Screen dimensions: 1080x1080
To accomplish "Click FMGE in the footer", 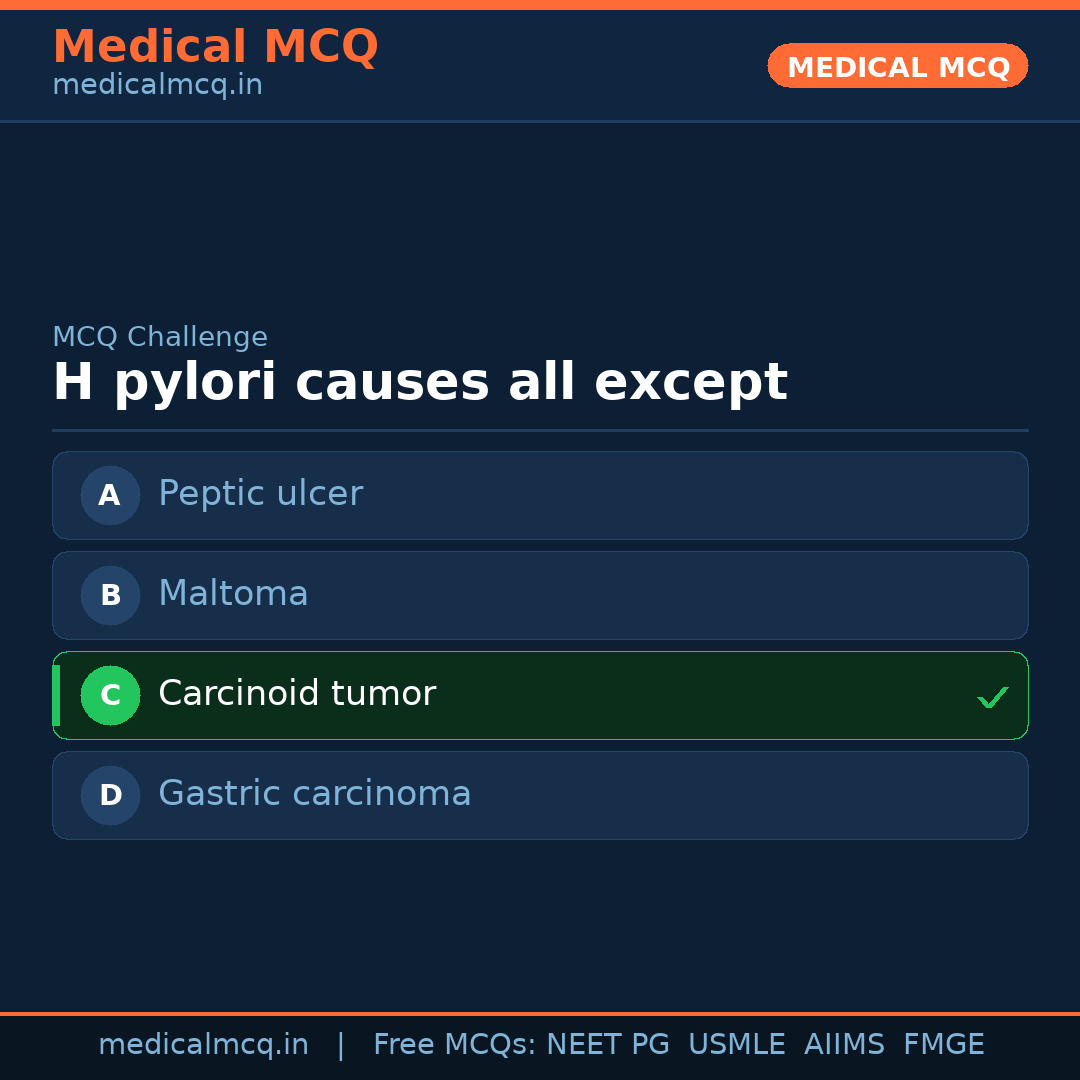I will tap(943, 1045).
